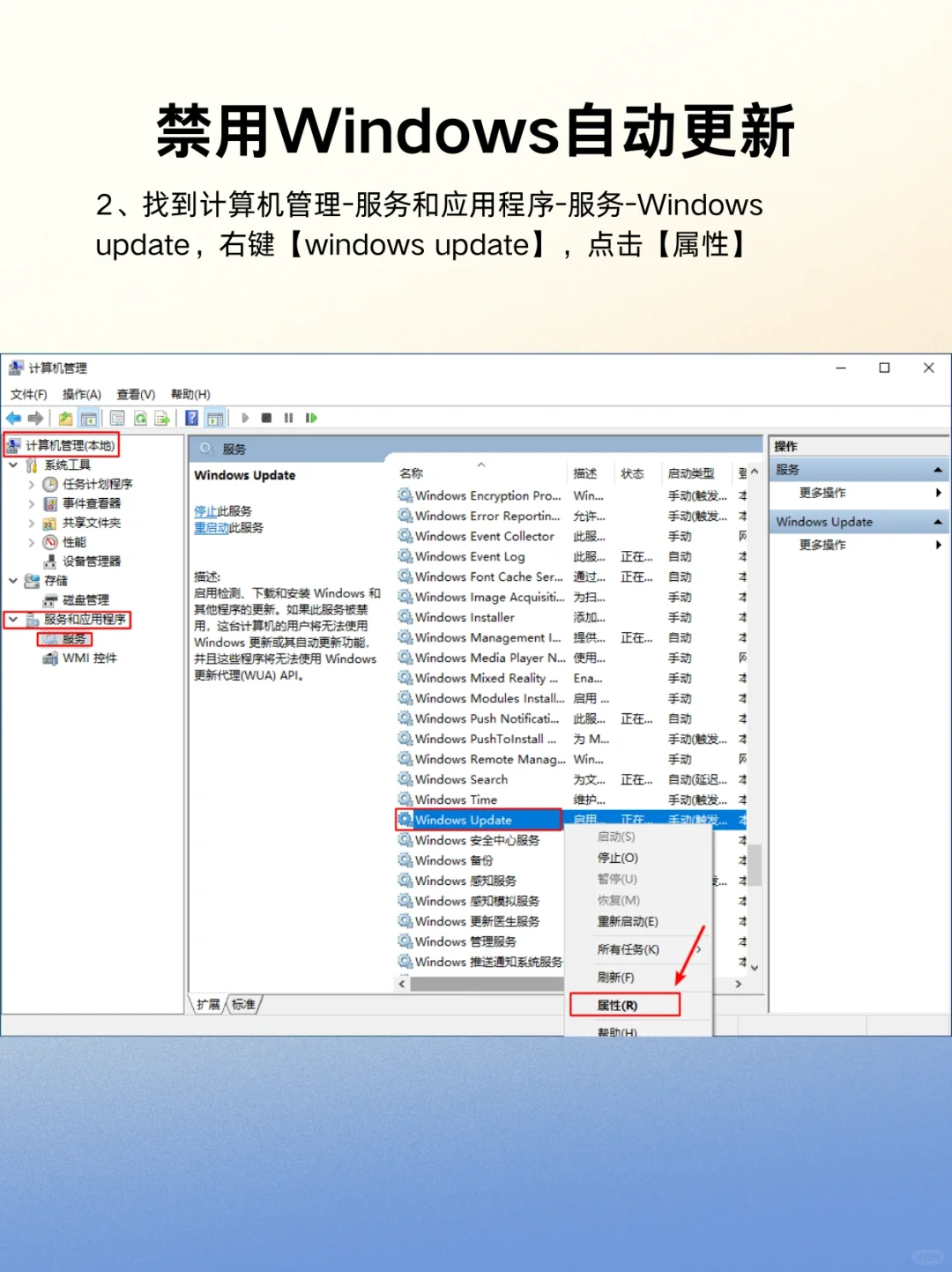Expand the 任务计划程序 tree node
This screenshot has height=1272, width=952.
pos(32,484)
